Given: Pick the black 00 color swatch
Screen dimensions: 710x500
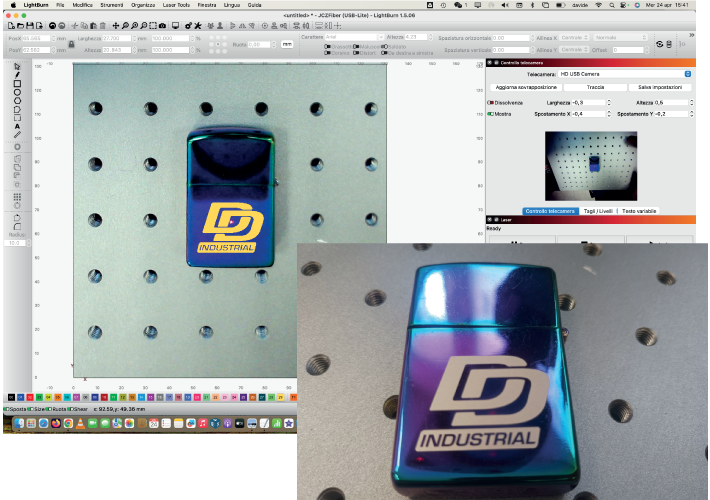Looking at the screenshot, I should 11,397.
